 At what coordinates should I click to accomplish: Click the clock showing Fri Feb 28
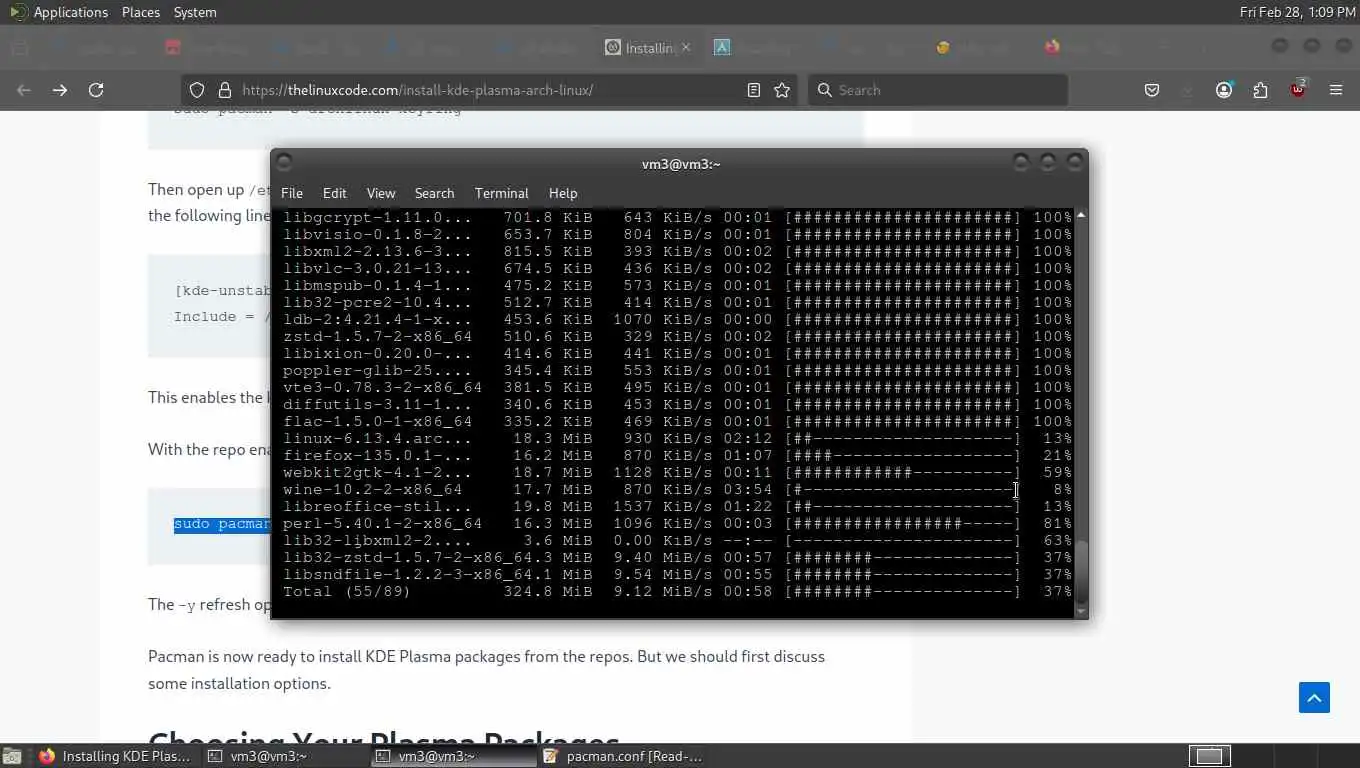(1297, 12)
